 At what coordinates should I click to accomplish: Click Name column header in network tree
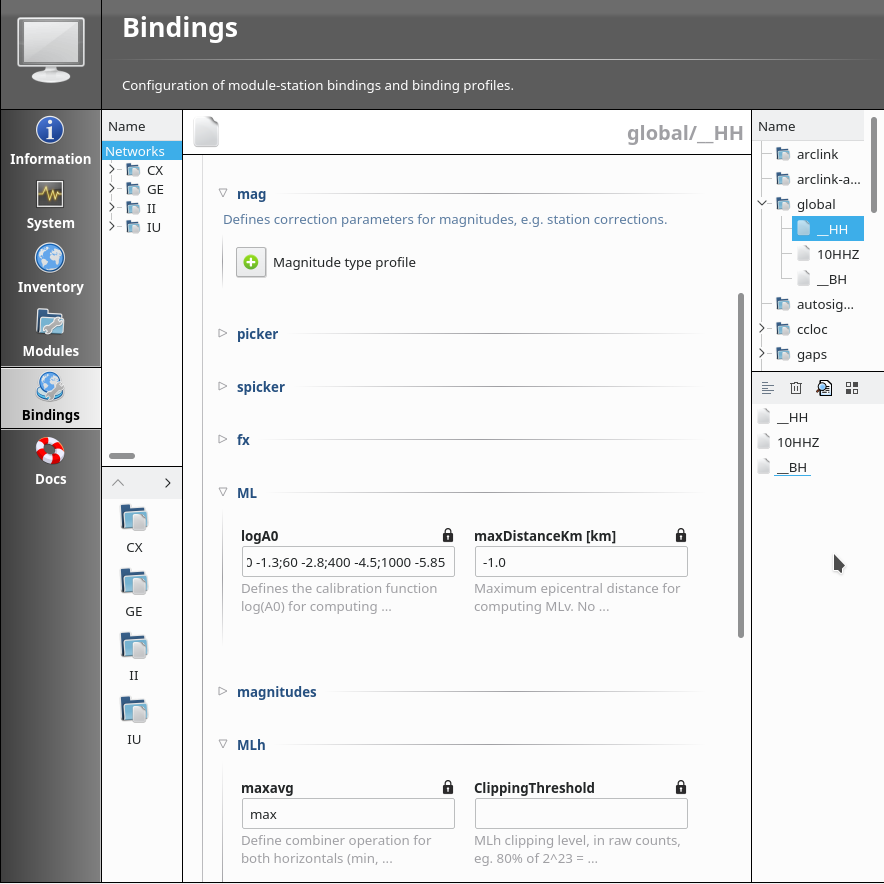142,126
